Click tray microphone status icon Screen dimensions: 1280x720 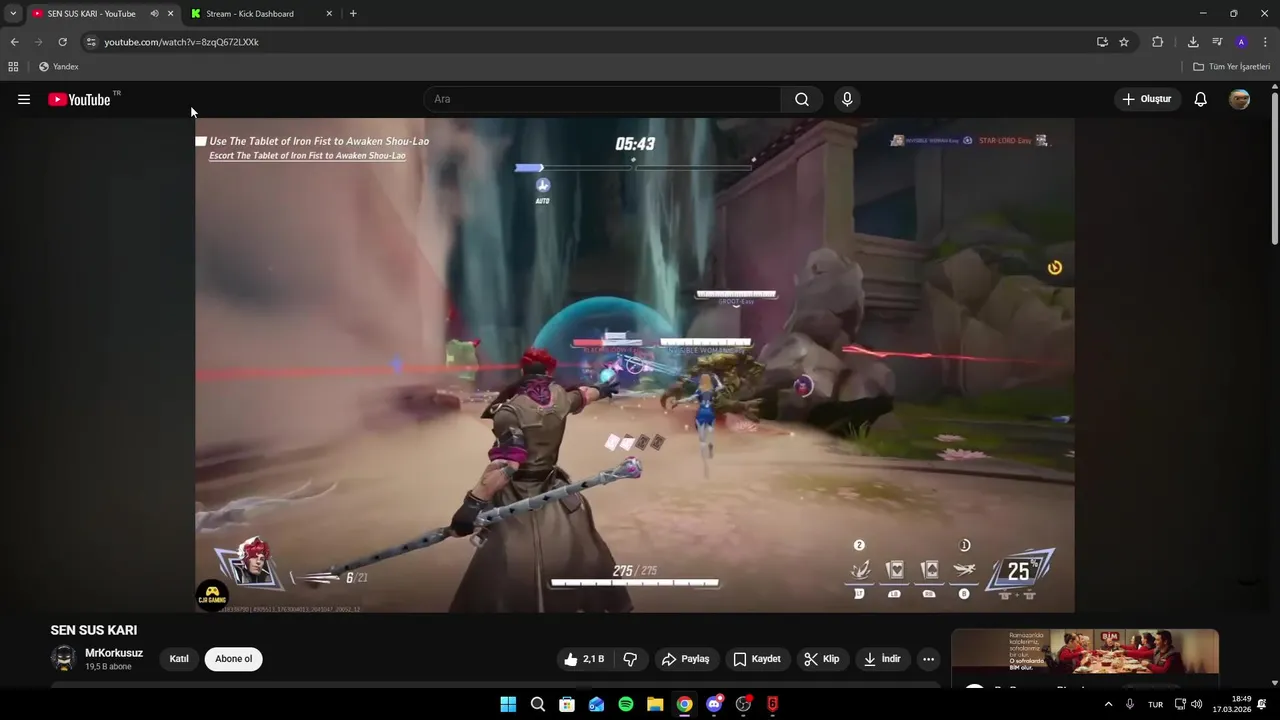pyautogui.click(x=1130, y=704)
